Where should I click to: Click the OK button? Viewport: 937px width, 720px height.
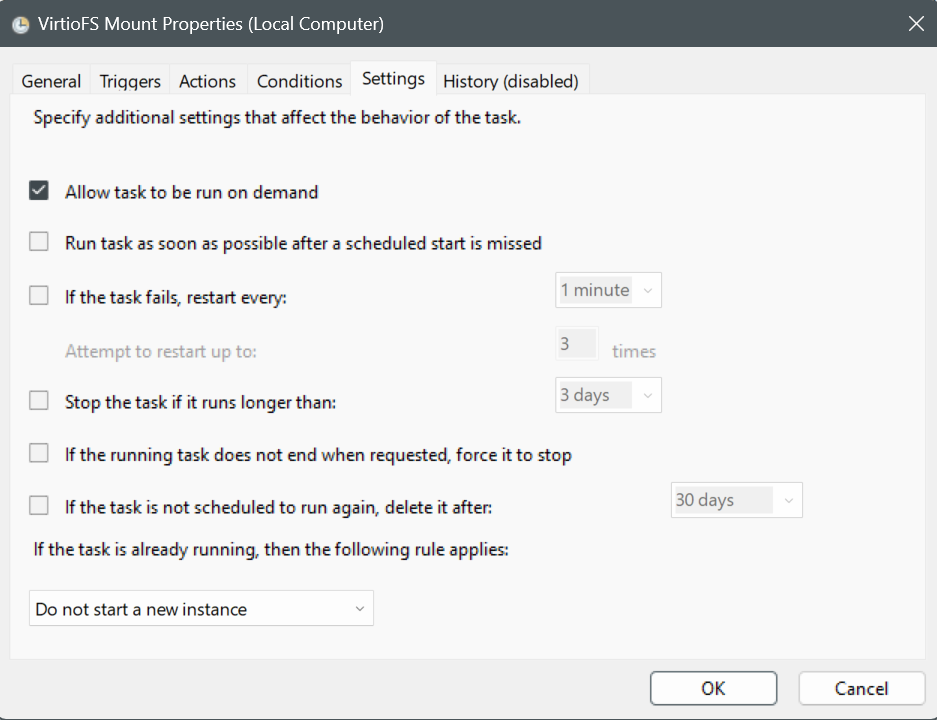tap(714, 688)
